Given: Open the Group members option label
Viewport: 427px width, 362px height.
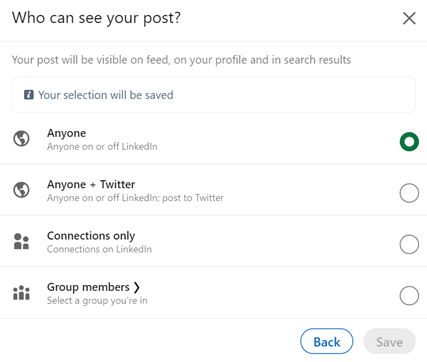Looking at the screenshot, I should pos(88,287).
